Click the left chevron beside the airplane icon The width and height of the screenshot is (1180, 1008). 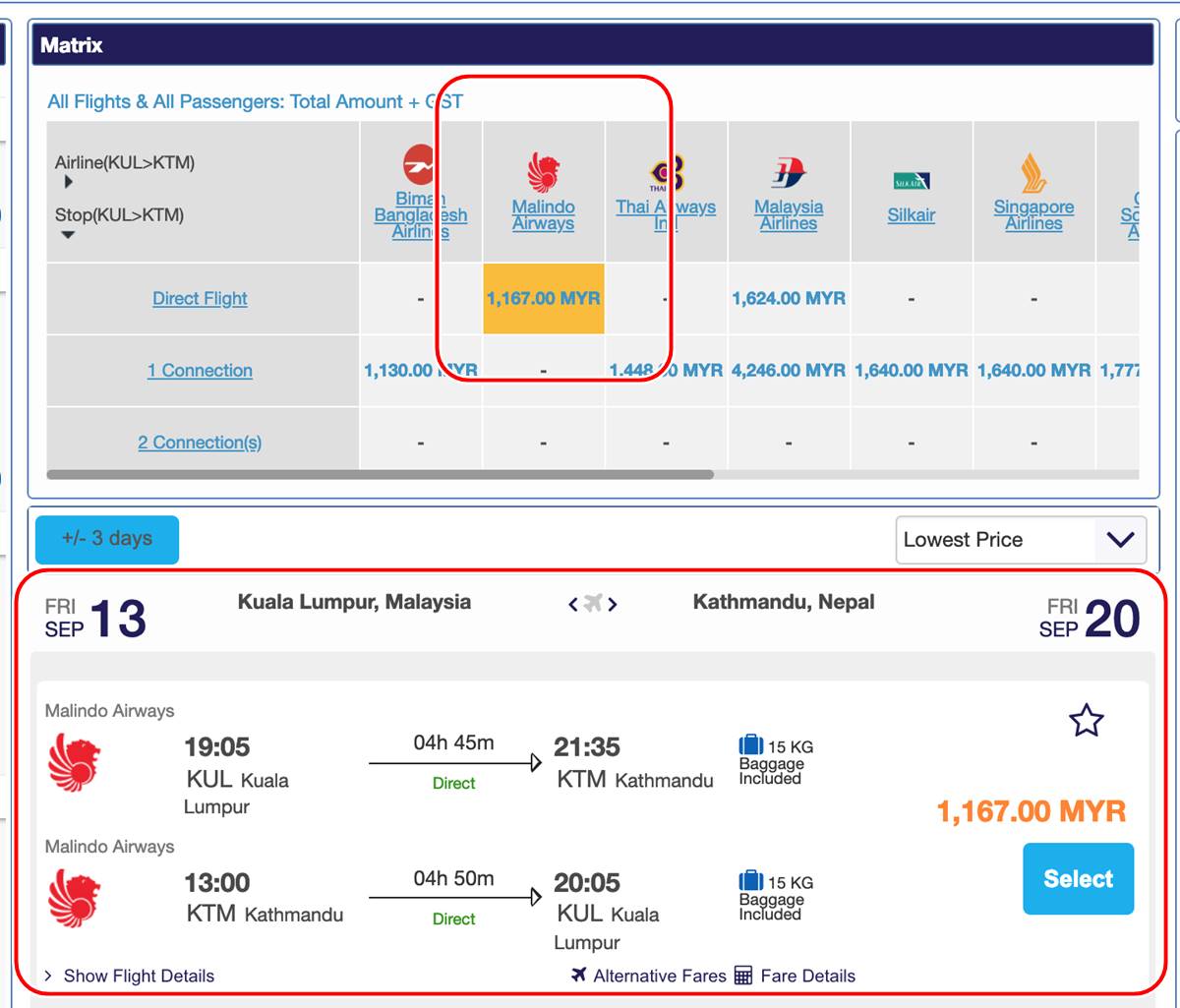(x=573, y=605)
